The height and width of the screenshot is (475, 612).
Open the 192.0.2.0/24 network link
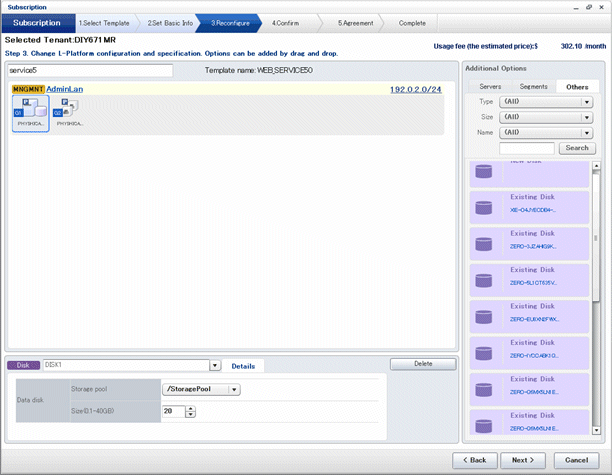(x=416, y=90)
